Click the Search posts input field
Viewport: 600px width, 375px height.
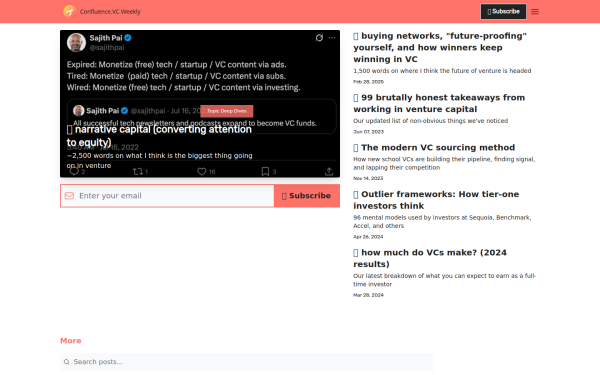[x=246, y=362]
